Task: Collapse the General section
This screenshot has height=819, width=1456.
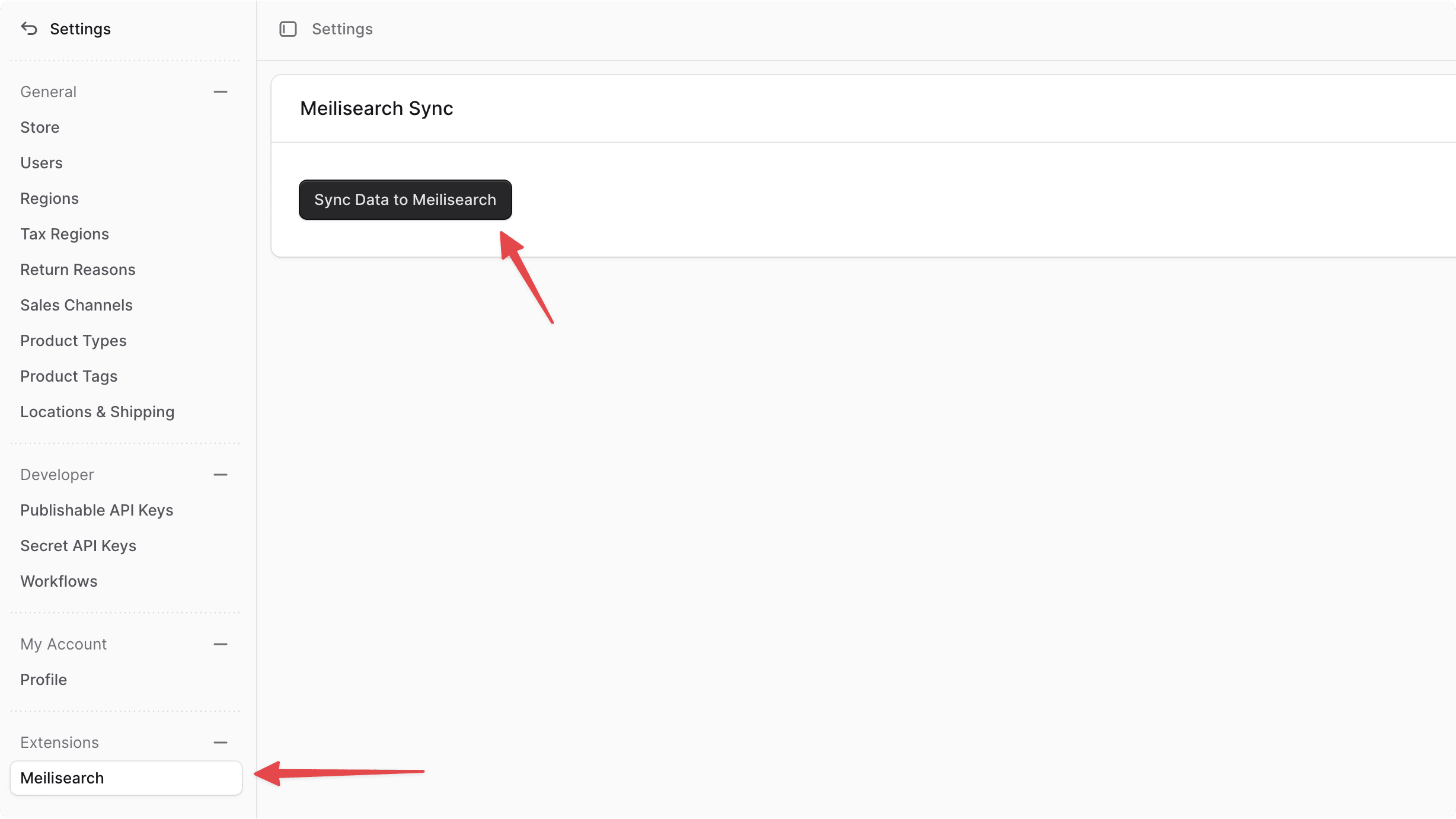Action: pyautogui.click(x=221, y=91)
